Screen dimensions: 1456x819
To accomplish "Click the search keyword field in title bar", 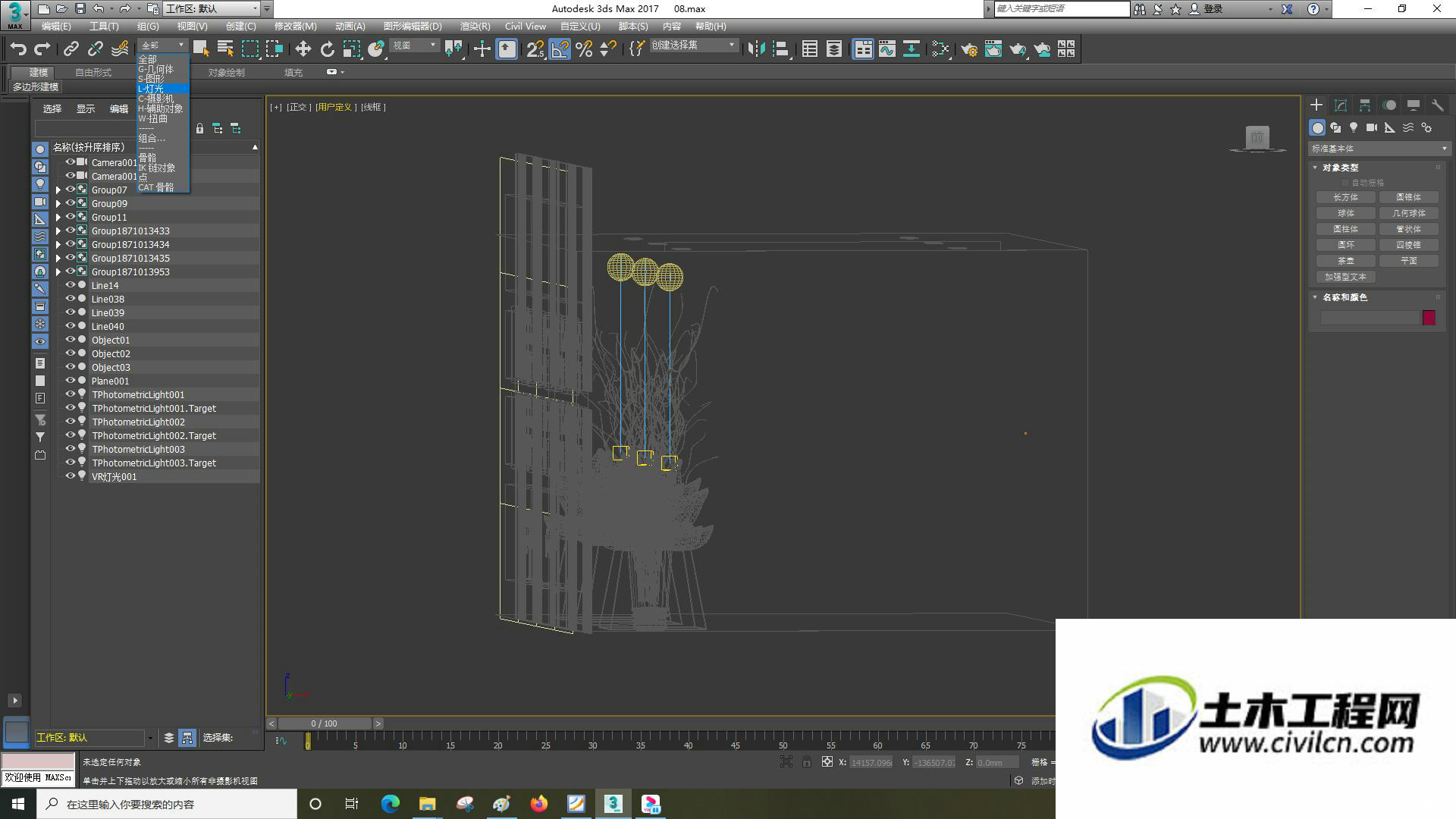I will [x=1062, y=9].
